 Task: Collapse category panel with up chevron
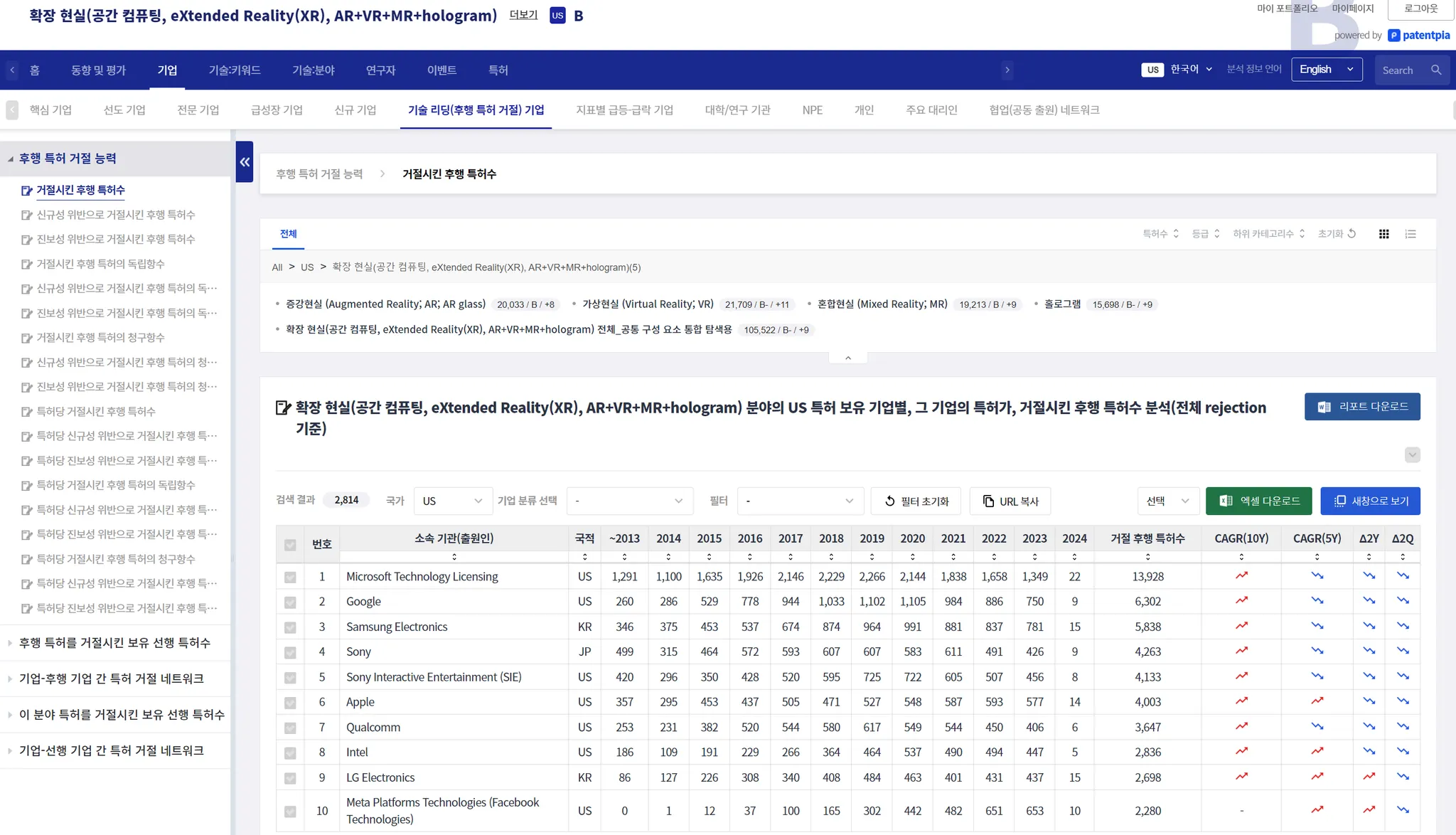click(847, 358)
